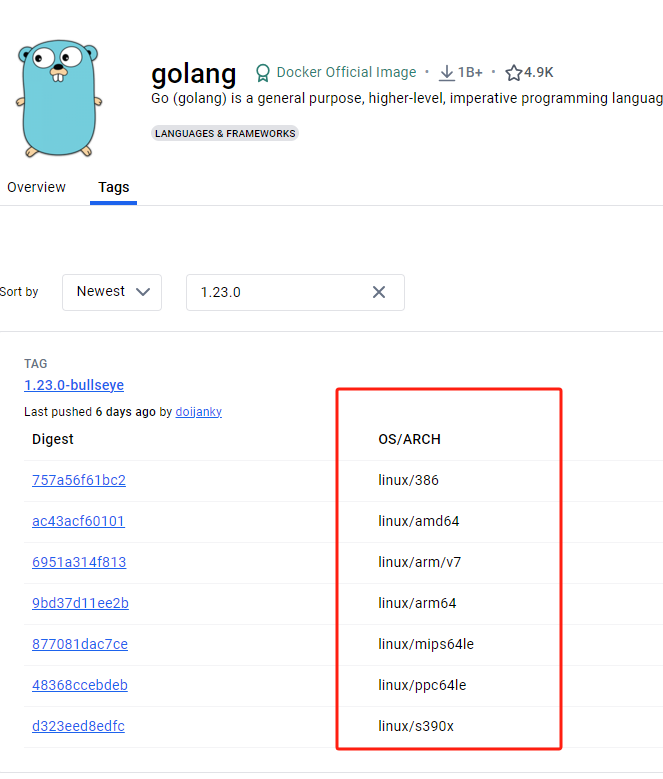Switch to the Overview tab
This screenshot has width=663, height=779.
pos(36,187)
